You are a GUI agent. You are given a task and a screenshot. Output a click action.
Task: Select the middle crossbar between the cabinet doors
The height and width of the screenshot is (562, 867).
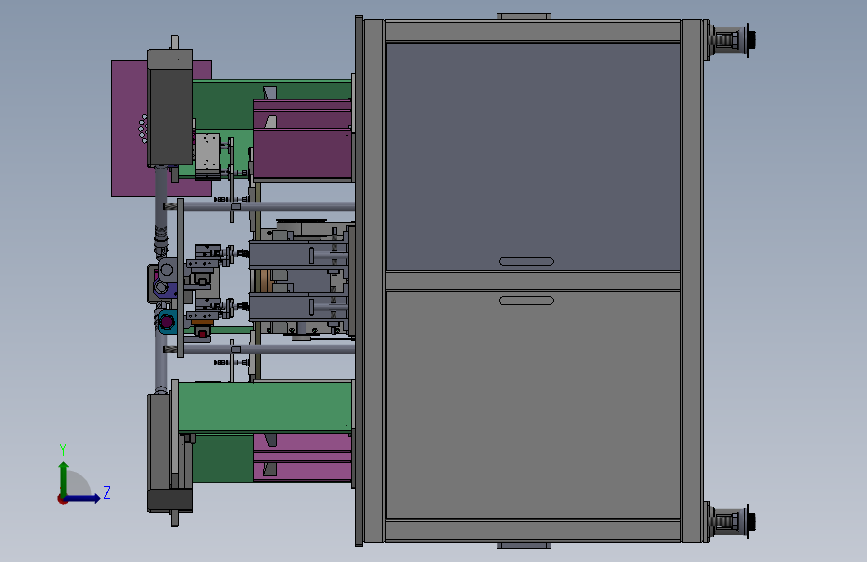click(532, 281)
